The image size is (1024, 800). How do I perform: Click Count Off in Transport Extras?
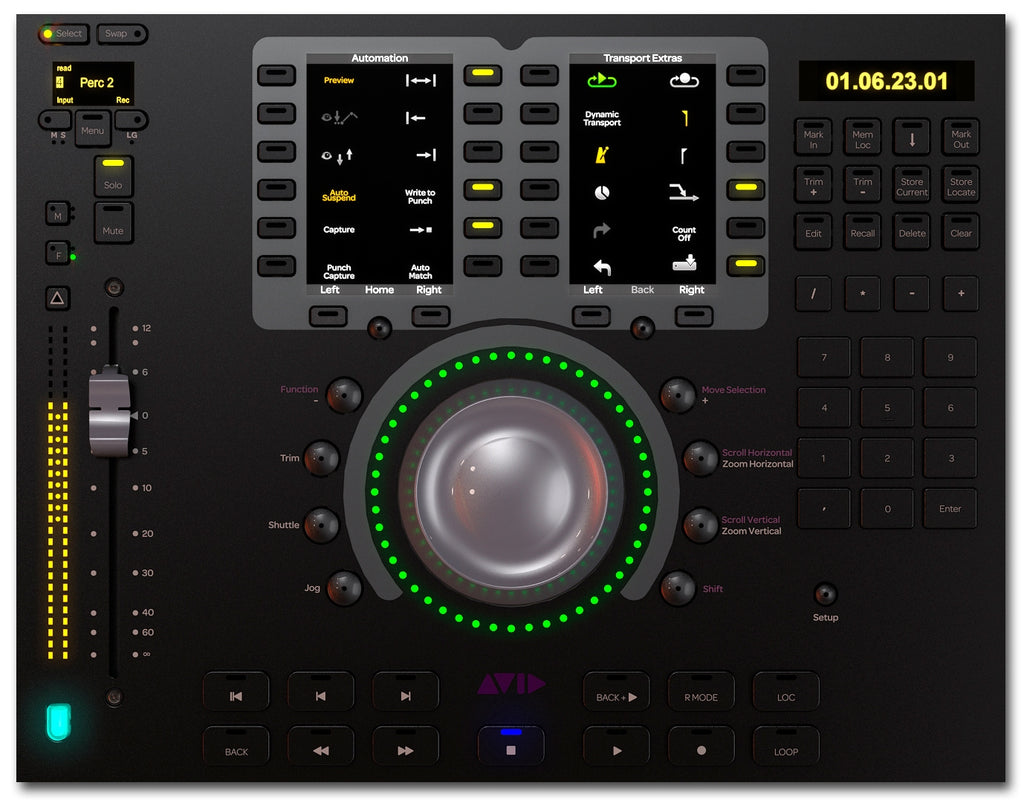coord(684,233)
